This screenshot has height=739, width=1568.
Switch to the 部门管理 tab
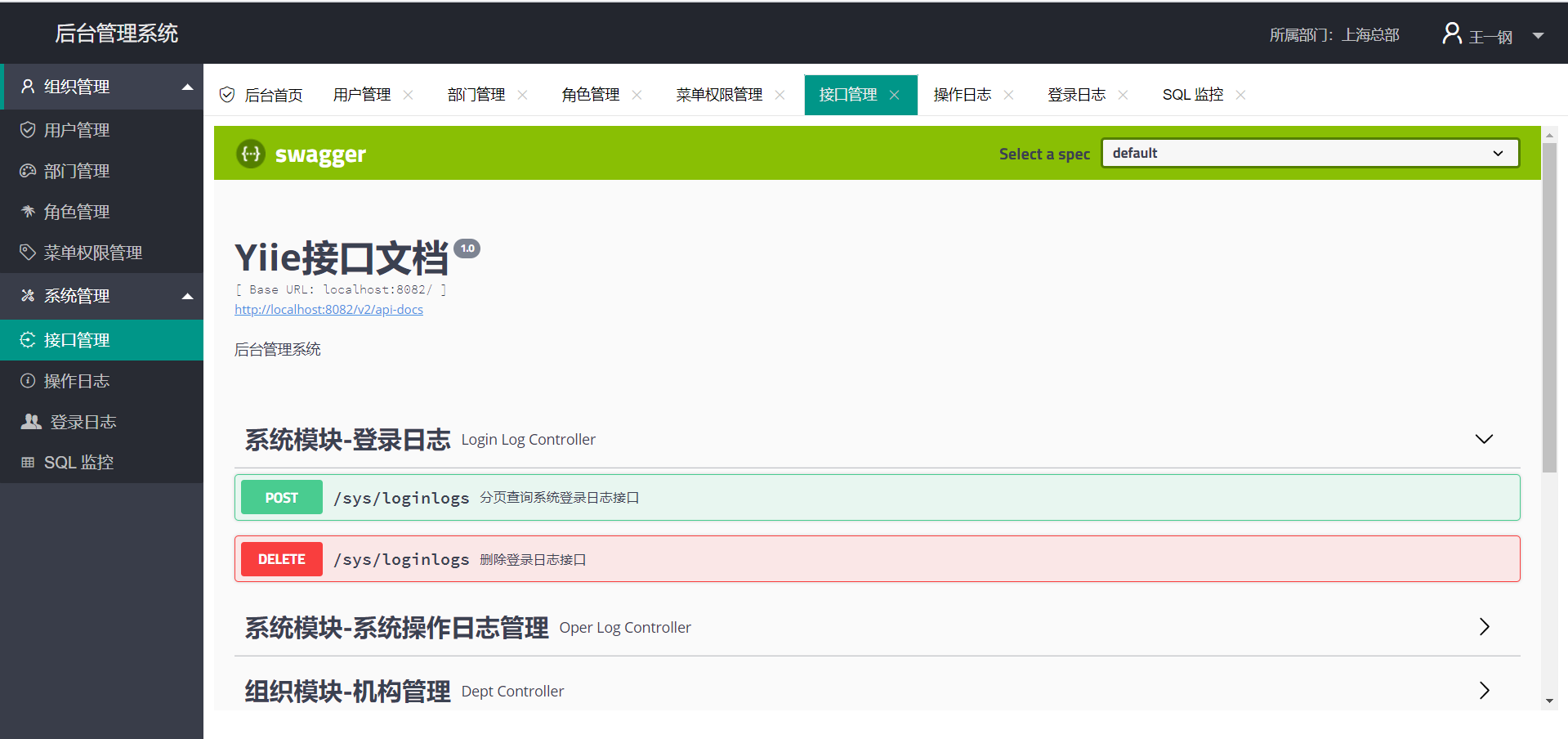click(476, 95)
